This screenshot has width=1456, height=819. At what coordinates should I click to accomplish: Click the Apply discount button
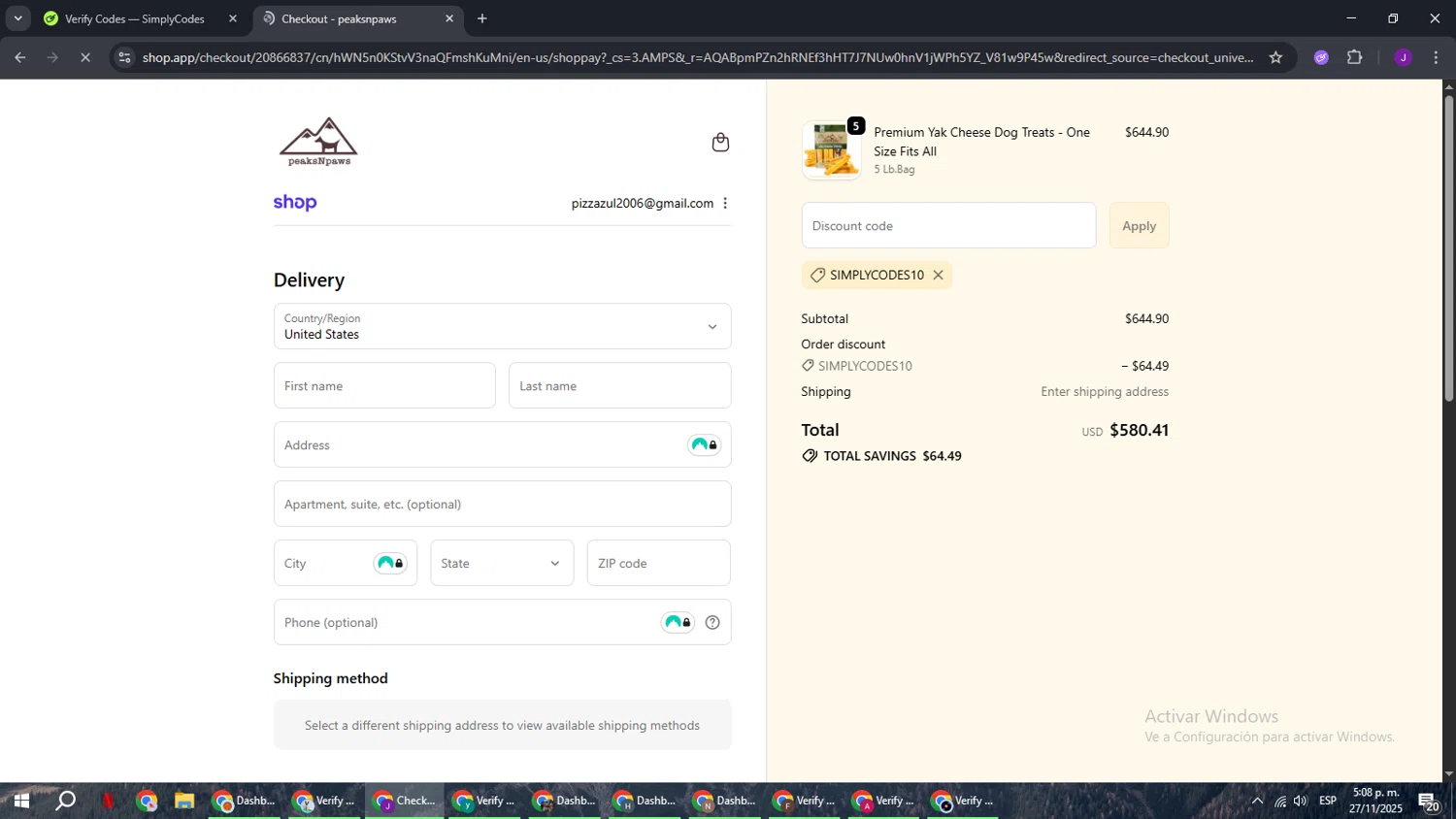[1139, 225]
